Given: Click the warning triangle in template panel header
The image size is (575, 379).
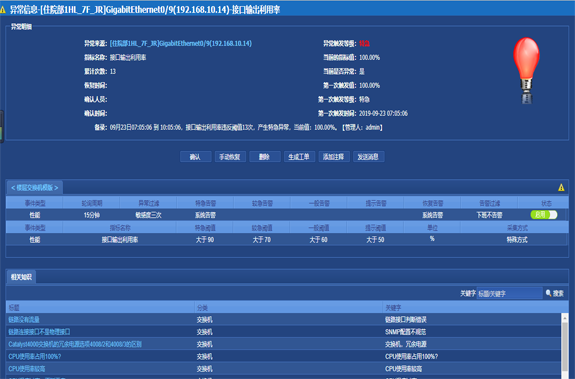Looking at the screenshot, I should point(561,187).
